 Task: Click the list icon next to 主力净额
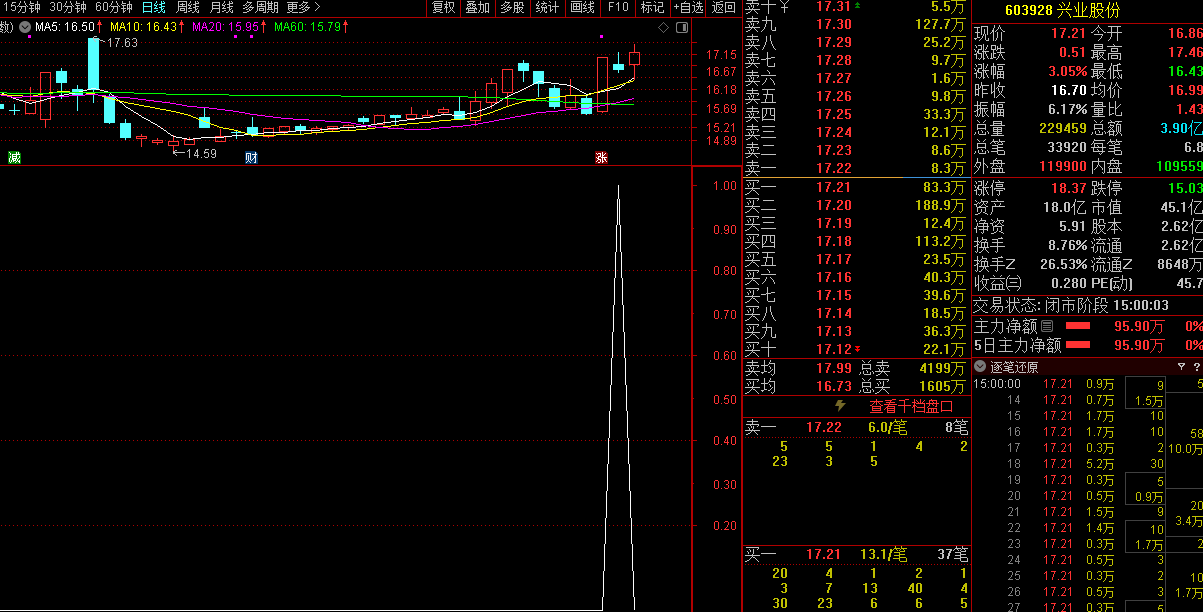(1047, 326)
